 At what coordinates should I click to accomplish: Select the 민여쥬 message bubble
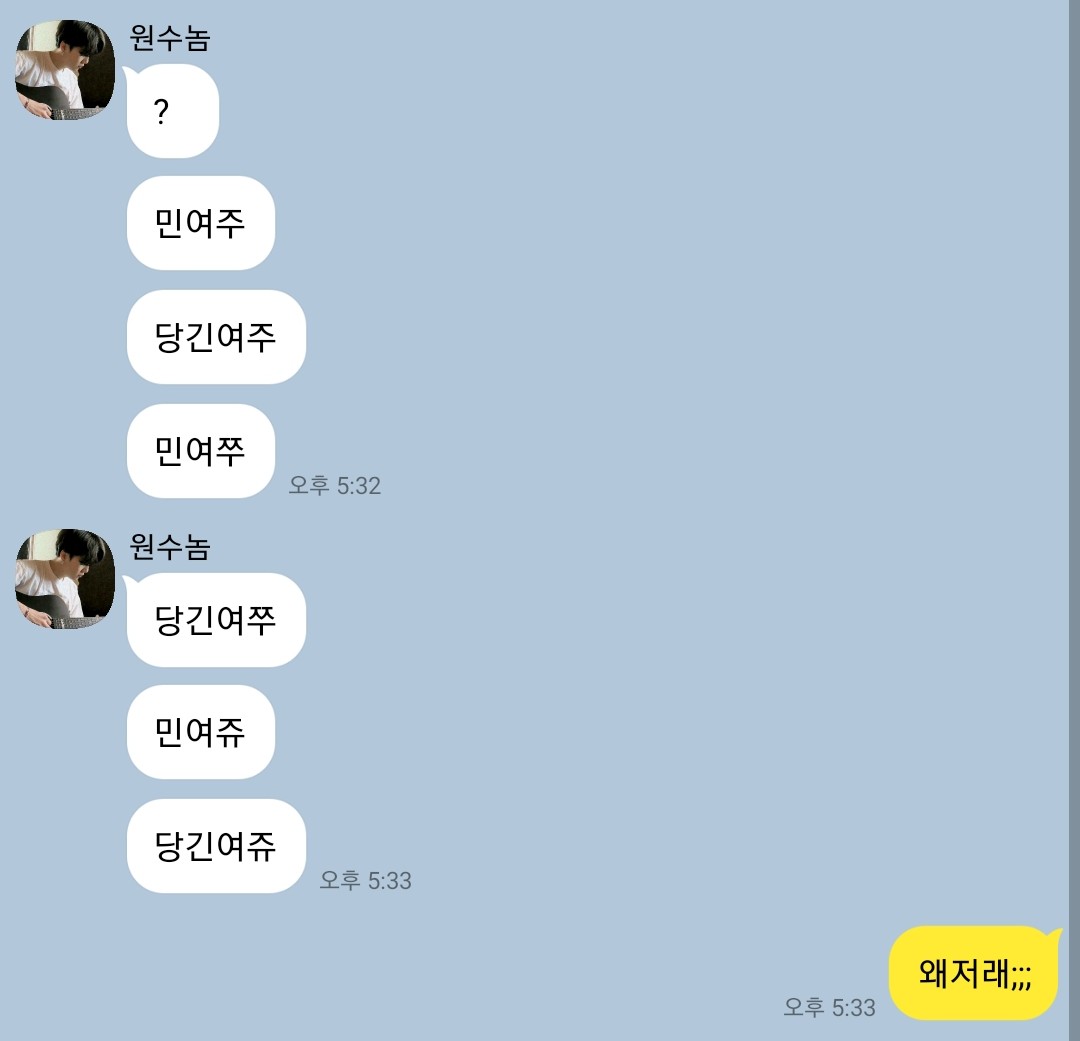click(200, 732)
